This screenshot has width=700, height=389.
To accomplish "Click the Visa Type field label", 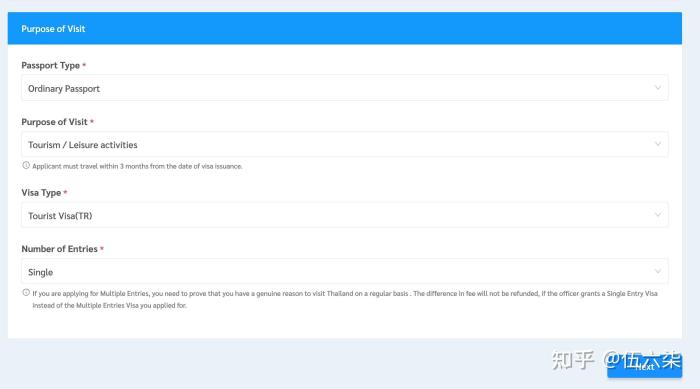I will pos(41,192).
